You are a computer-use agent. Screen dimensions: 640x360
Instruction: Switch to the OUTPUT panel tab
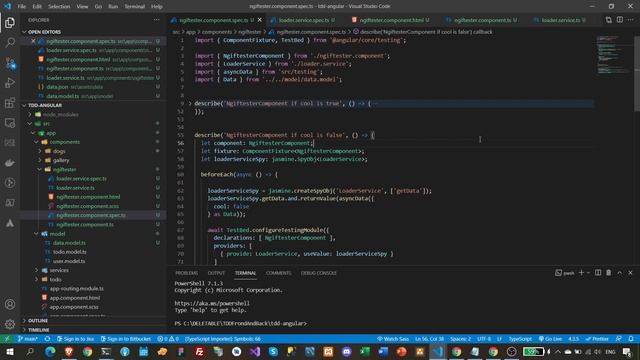(216, 273)
